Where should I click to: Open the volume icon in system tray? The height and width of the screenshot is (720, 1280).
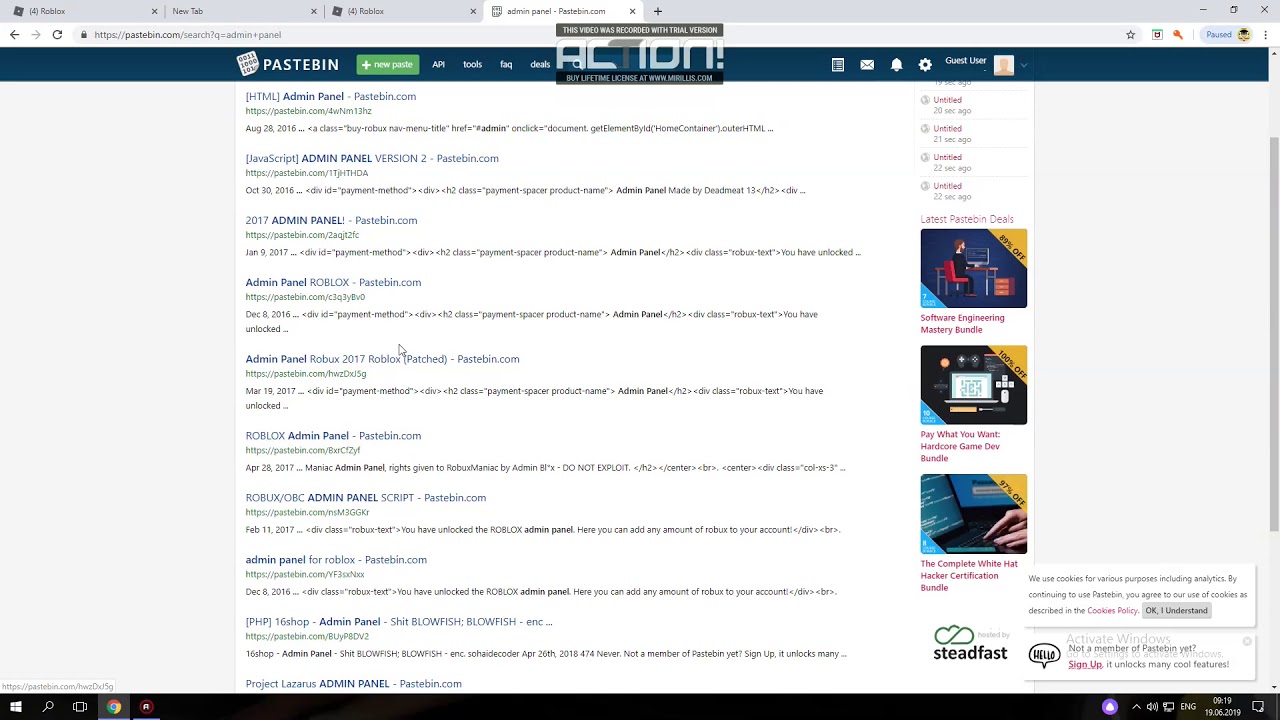[x=1152, y=707]
